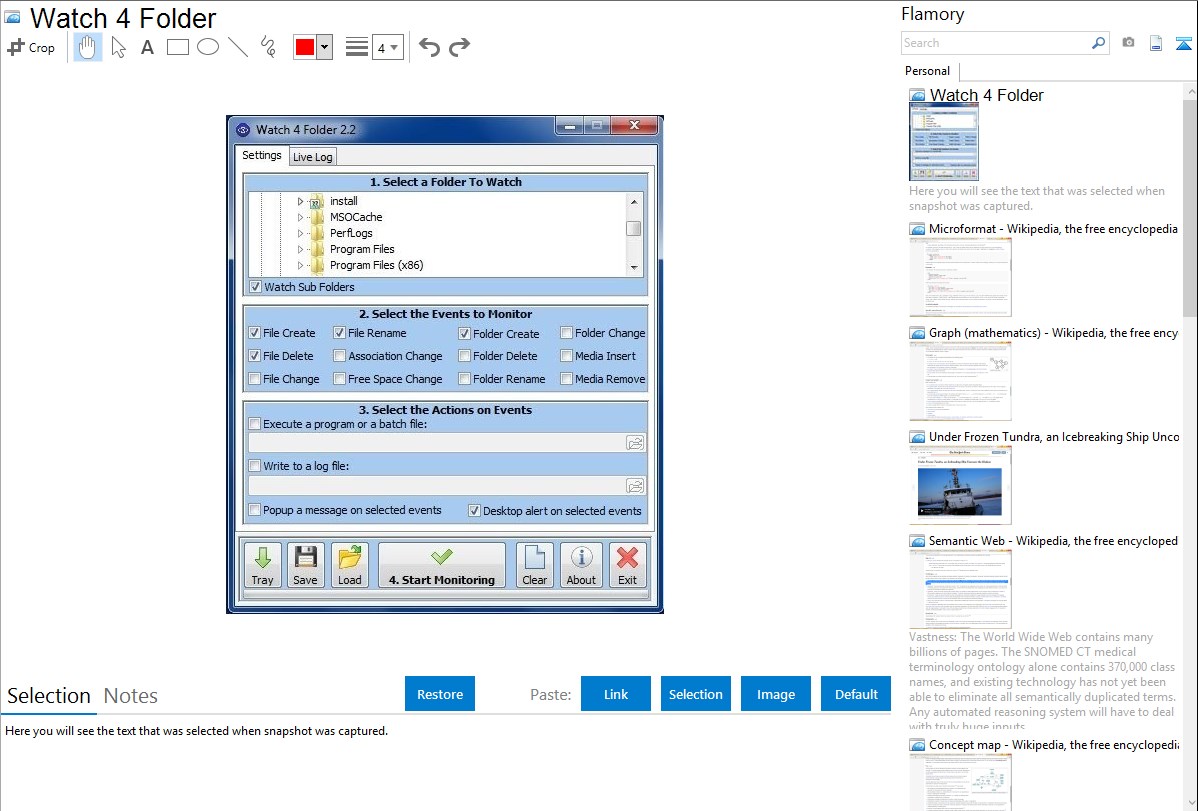Pick the straight line tool
Screen dimensions: 1198x811
238,47
